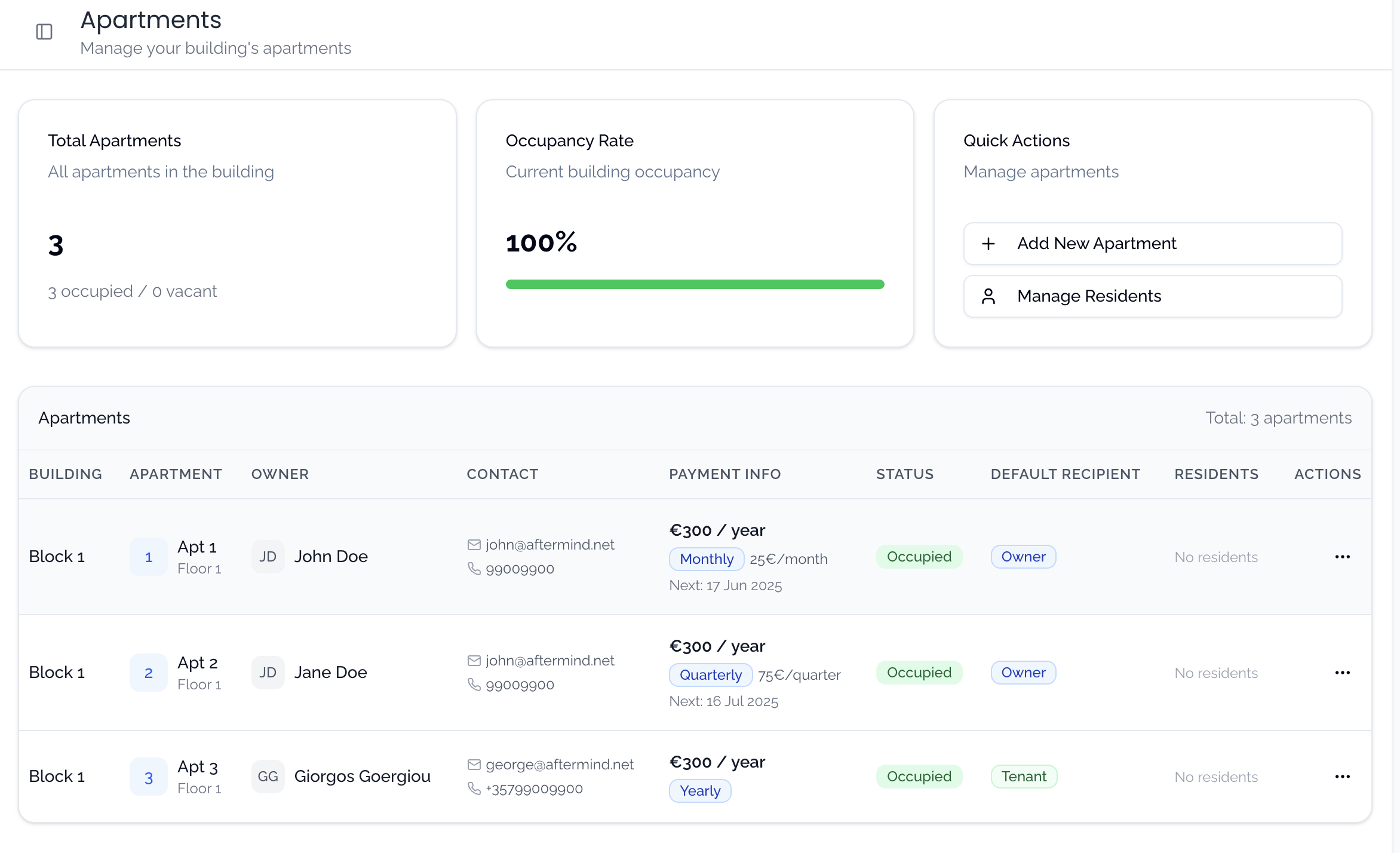This screenshot has width=1400, height=853.
Task: Click the Tenant default recipient badge
Action: coord(1024,777)
